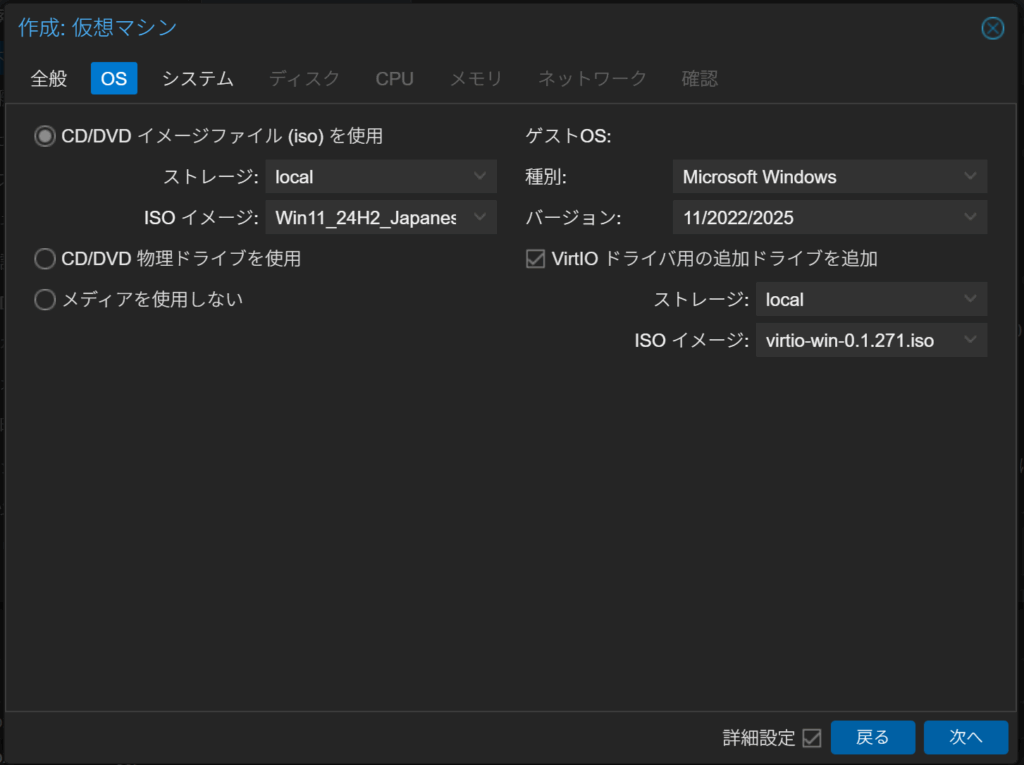Viewport: 1024px width, 765px height.
Task: Close the 仮想マシン creation dialog
Action: 992,28
